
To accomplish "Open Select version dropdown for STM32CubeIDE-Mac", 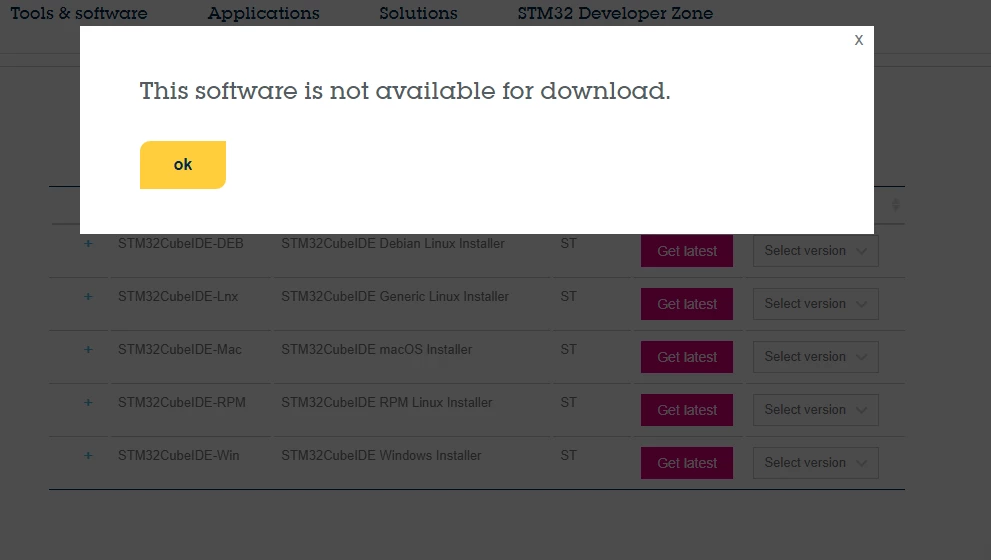I will click(816, 357).
